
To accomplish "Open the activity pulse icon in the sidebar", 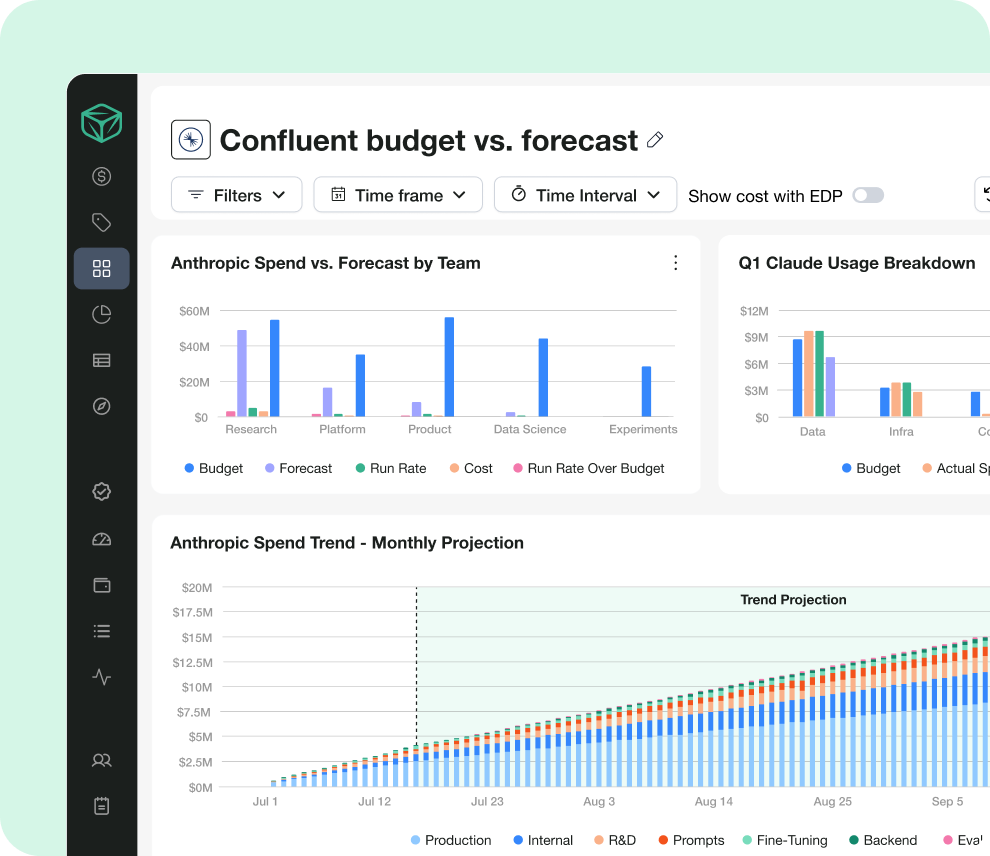I will (x=101, y=677).
